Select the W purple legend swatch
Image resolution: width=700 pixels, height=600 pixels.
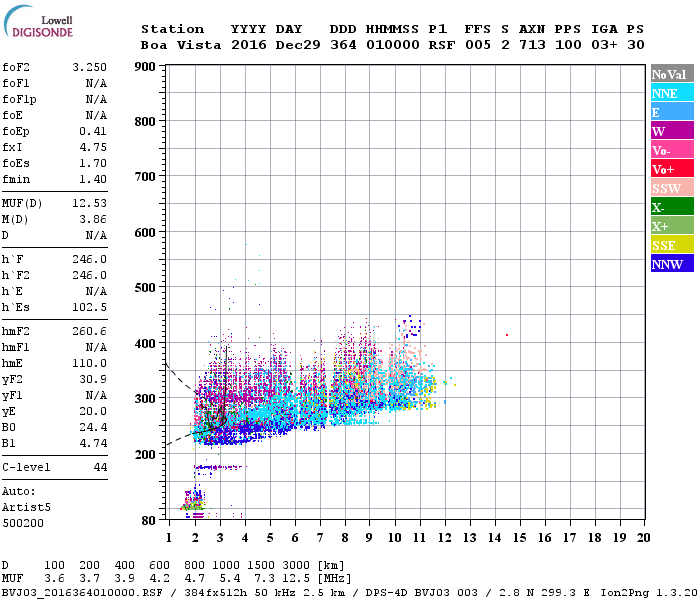[x=672, y=131]
